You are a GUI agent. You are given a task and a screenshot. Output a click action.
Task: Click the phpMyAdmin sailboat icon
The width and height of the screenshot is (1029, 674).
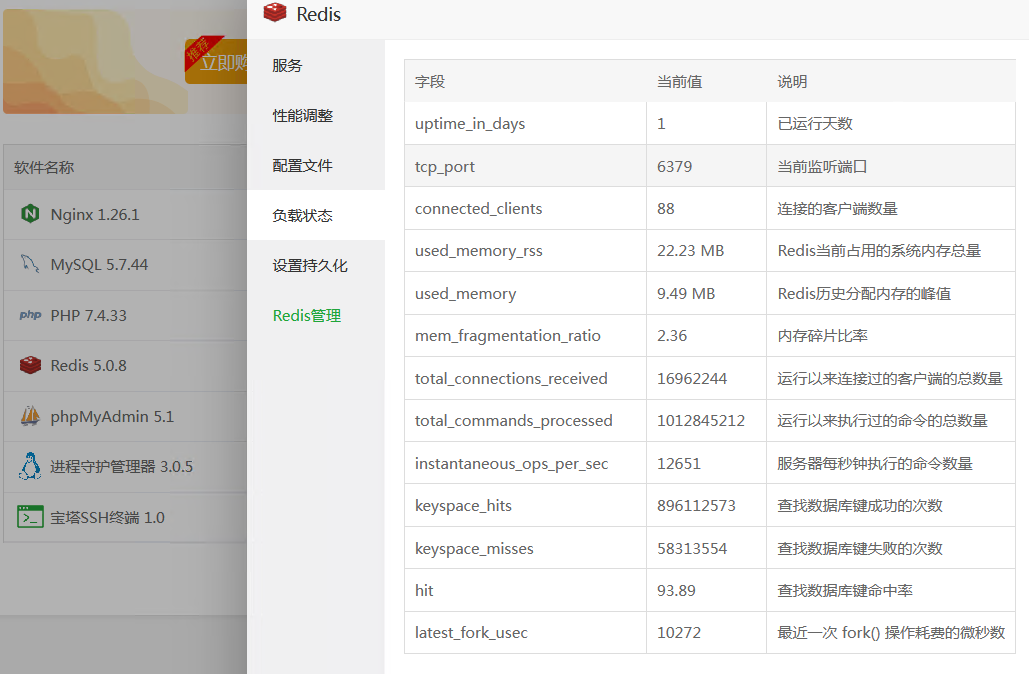pyautogui.click(x=30, y=416)
